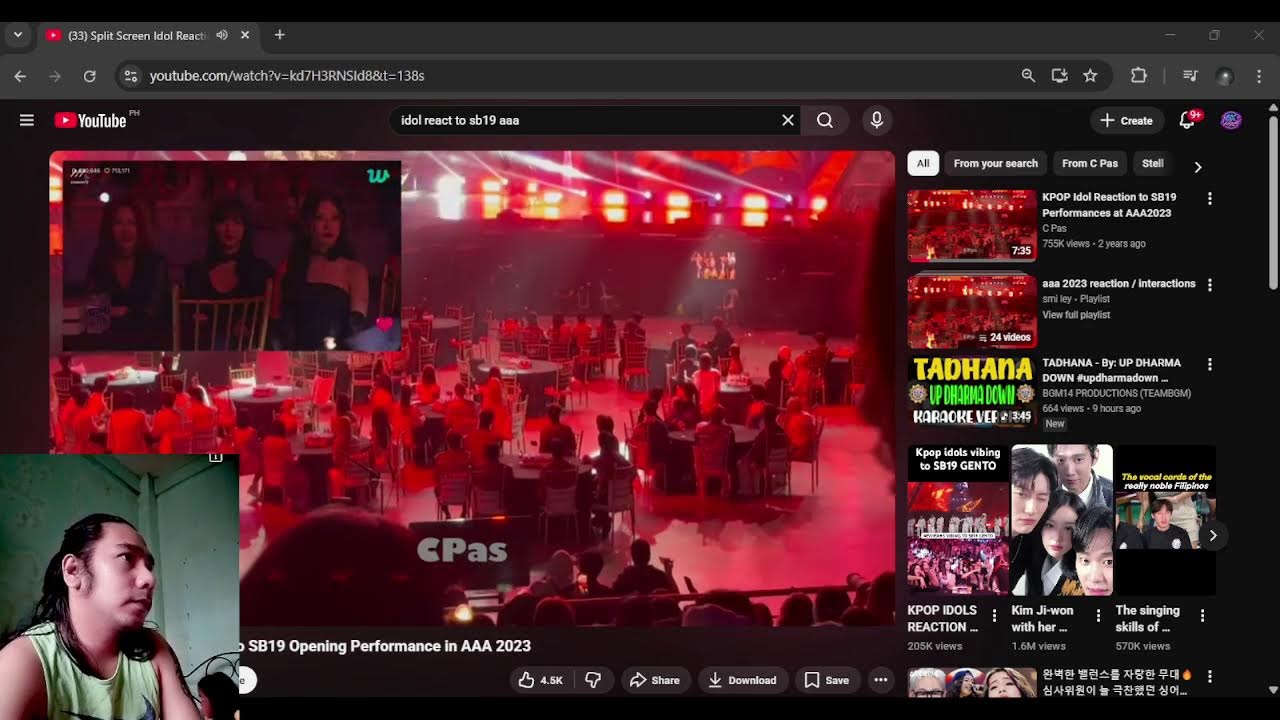Bookmark this page with the star

(1090, 76)
